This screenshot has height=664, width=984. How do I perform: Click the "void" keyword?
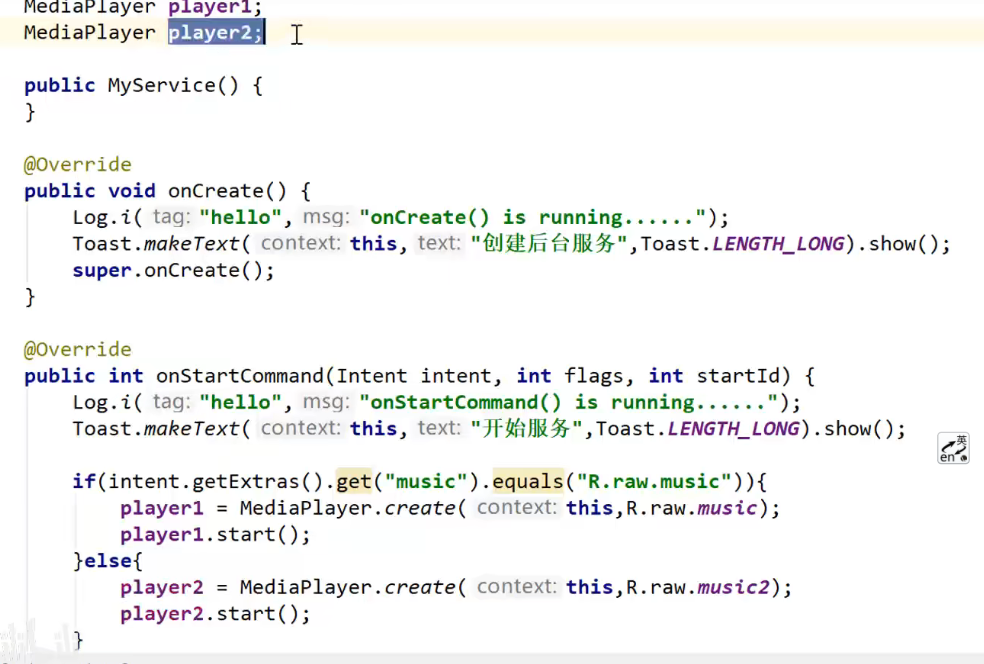[132, 191]
